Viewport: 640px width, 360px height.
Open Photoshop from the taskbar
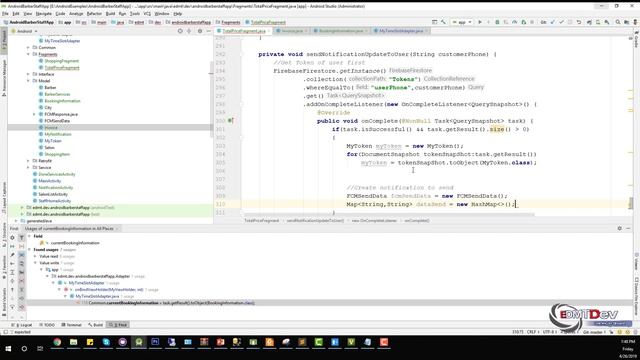[155, 342]
